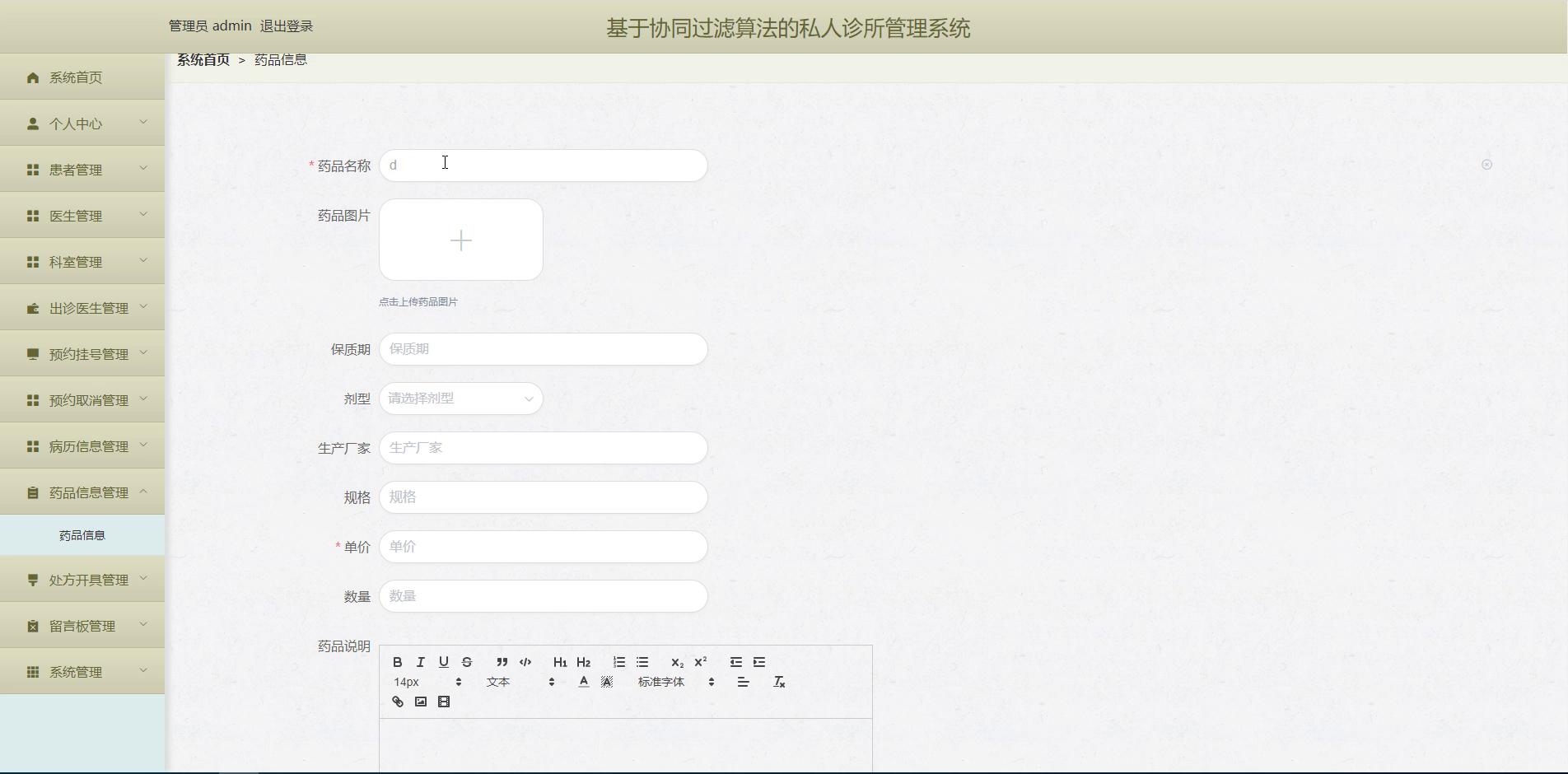Decrease text indent
The width and height of the screenshot is (1568, 774).
tap(736, 662)
